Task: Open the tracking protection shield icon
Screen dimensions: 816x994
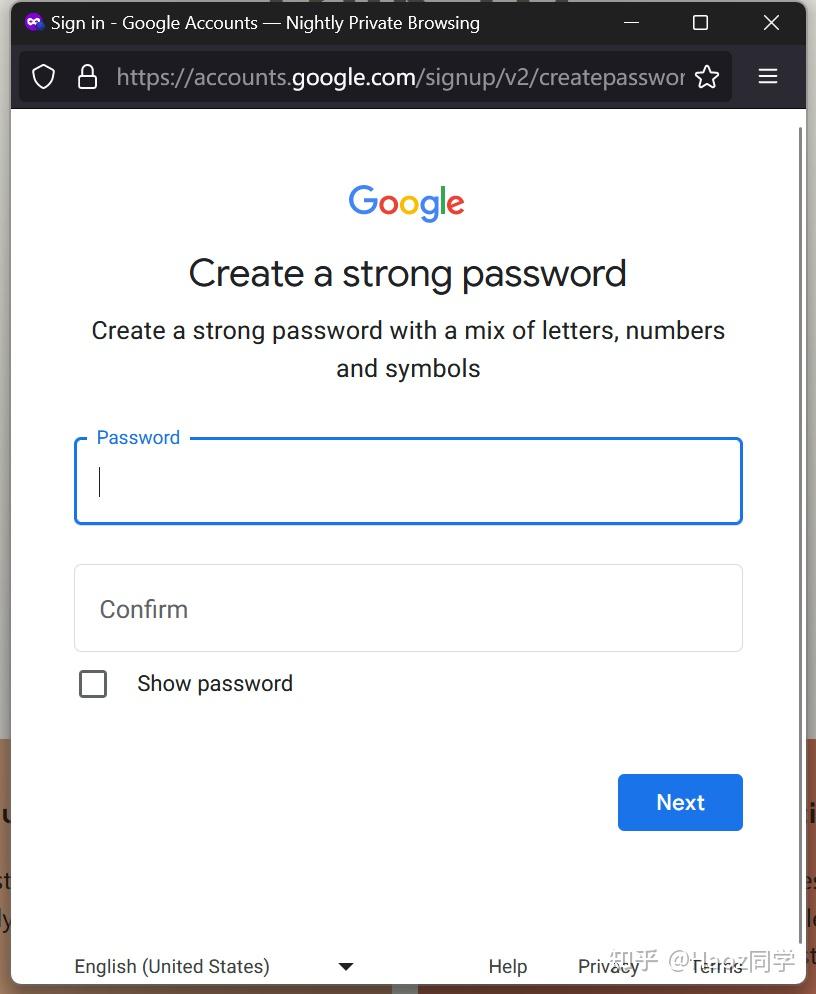Action: pos(43,77)
